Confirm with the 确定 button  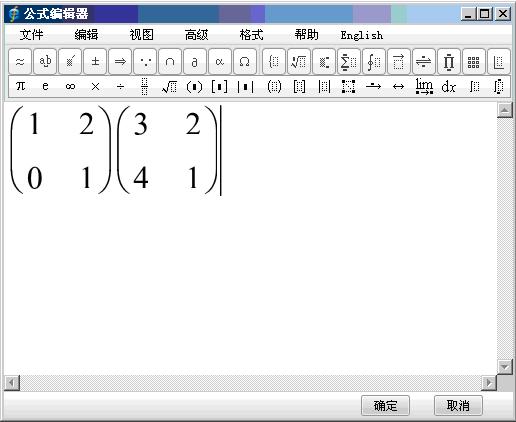[x=385, y=406]
